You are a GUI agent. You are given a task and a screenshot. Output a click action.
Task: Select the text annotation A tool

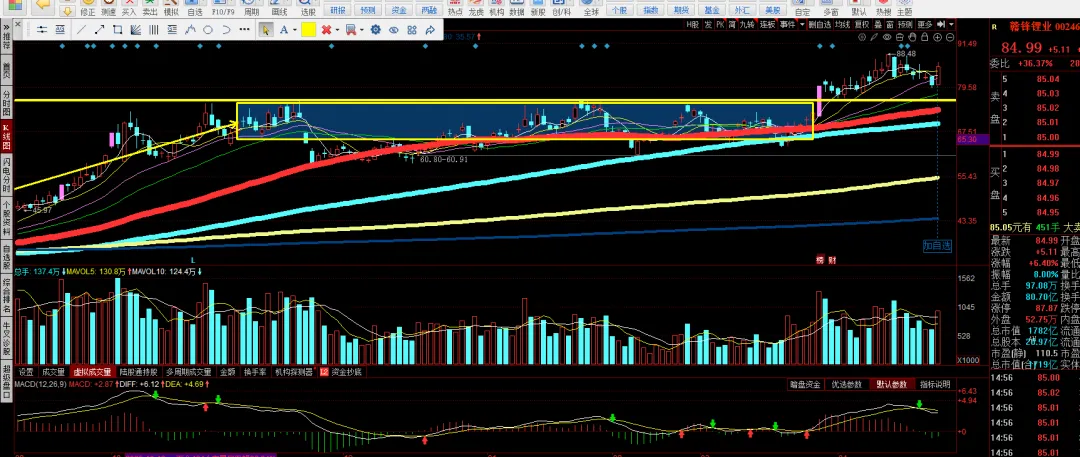(x=284, y=30)
